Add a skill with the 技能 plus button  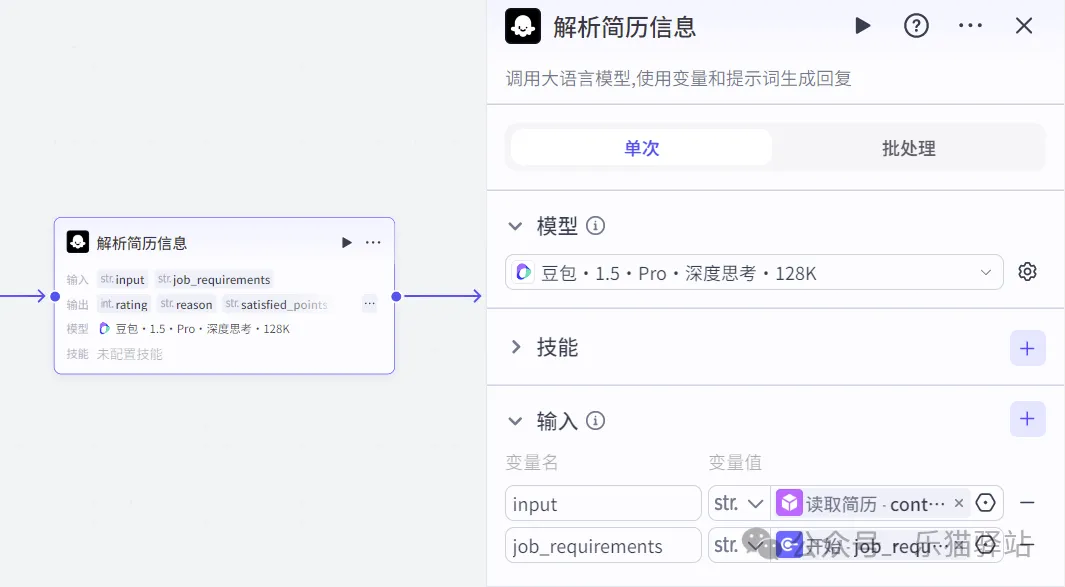[1027, 348]
